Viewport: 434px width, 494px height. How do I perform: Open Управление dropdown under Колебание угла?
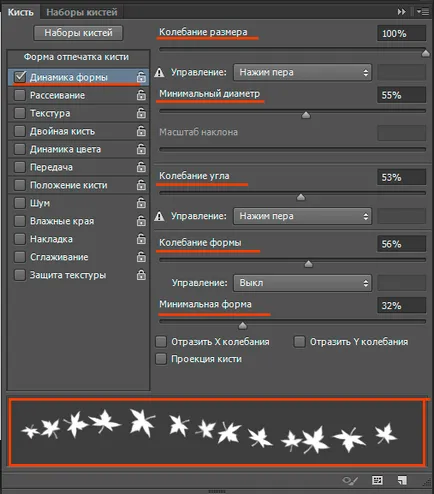[302, 216]
